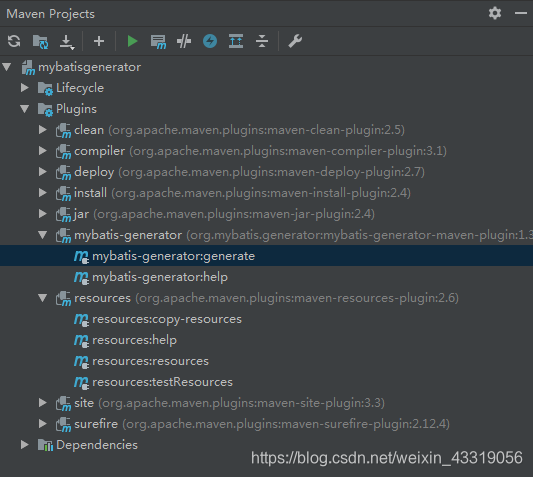Click the deploy plugin icon
The width and height of the screenshot is (533, 477).
[64, 172]
